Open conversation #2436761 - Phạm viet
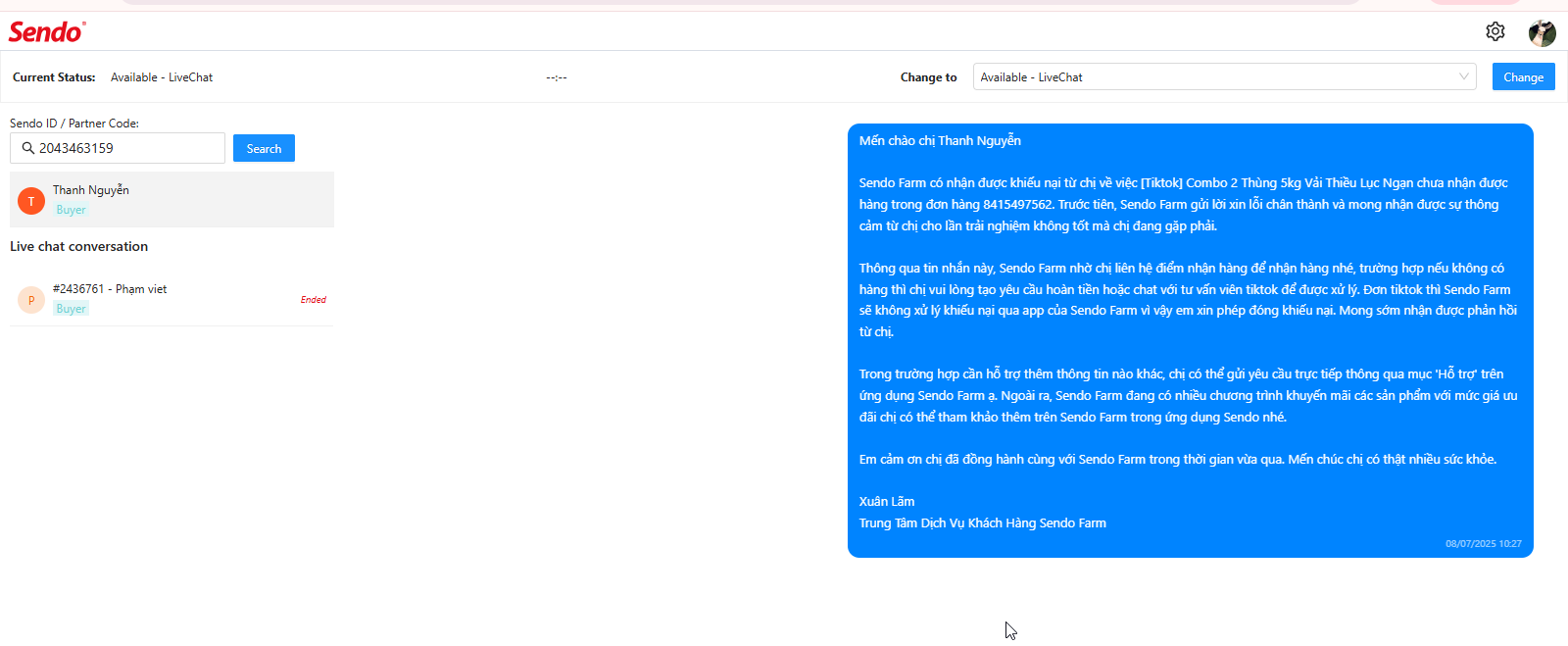Viewport: 1568px width, 646px height. (171, 299)
